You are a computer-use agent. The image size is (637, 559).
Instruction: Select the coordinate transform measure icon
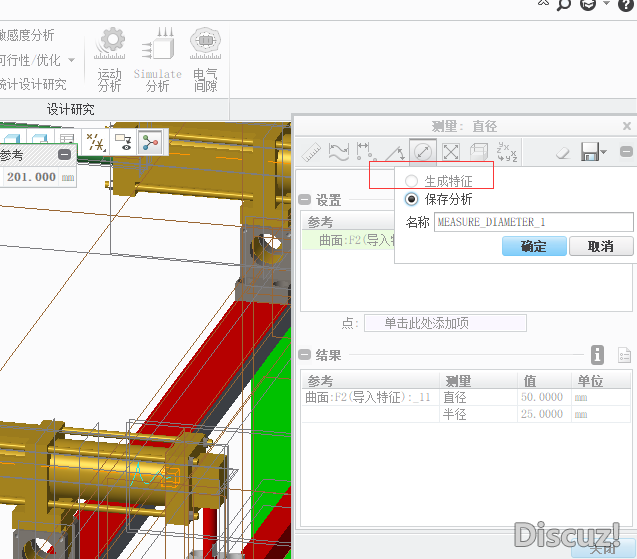(507, 152)
